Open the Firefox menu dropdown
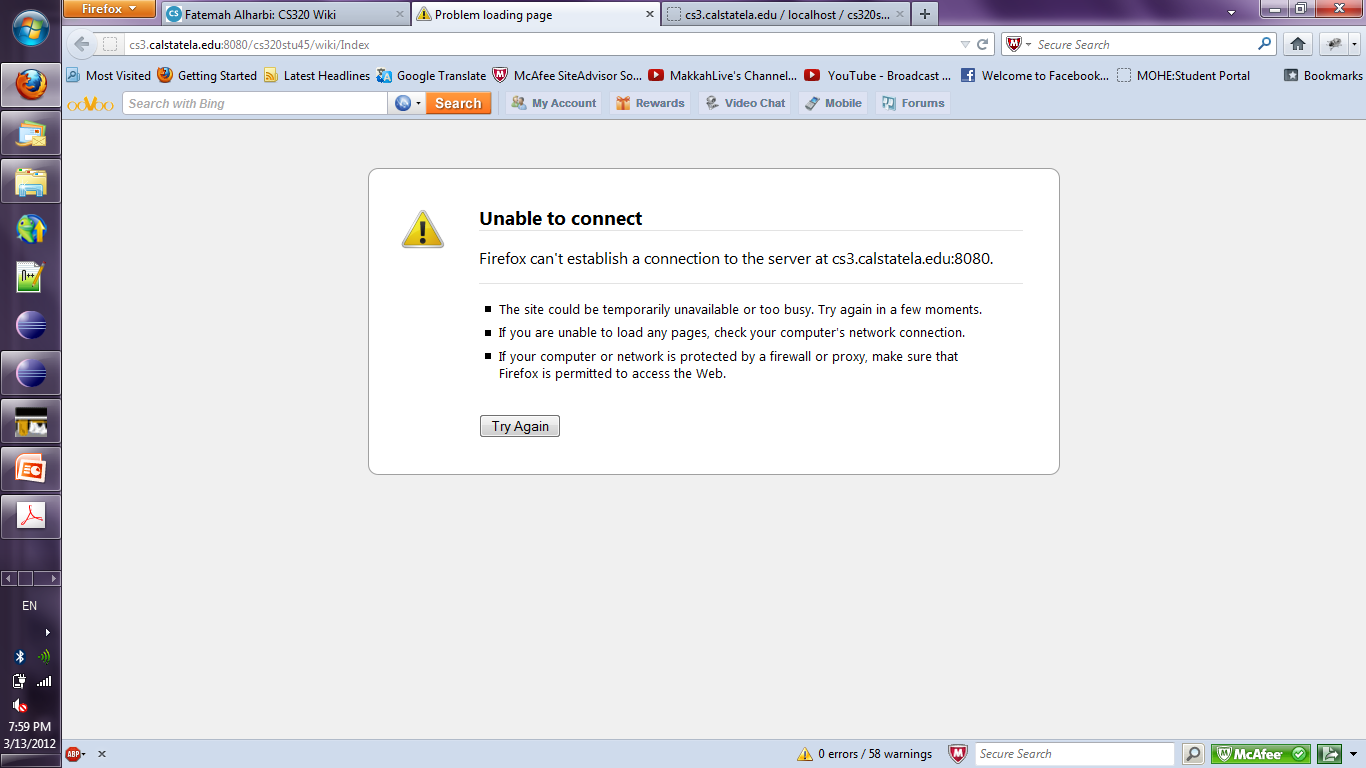The height and width of the screenshot is (768, 1366). [110, 9]
